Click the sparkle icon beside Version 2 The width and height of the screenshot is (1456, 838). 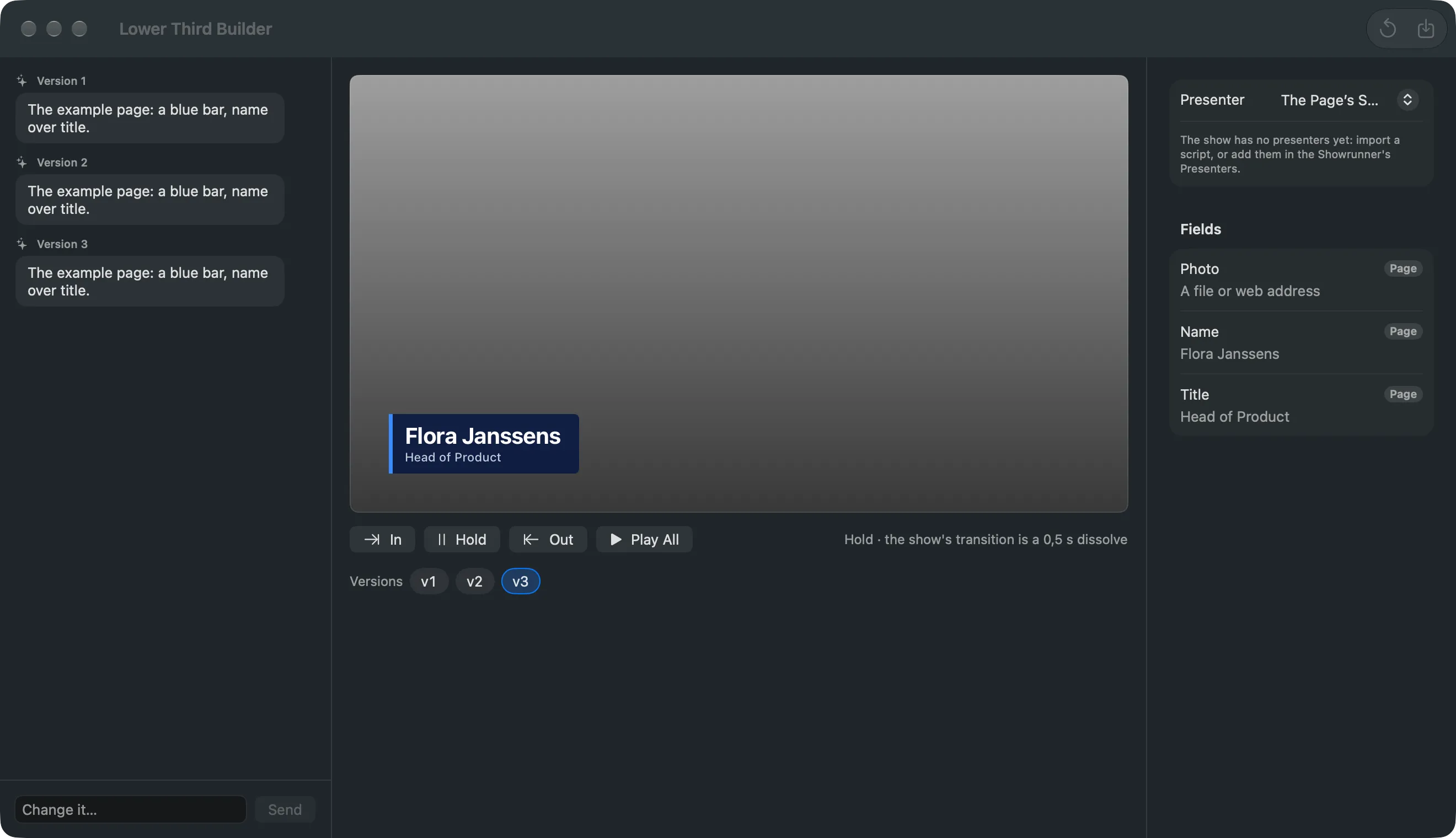coord(22,163)
